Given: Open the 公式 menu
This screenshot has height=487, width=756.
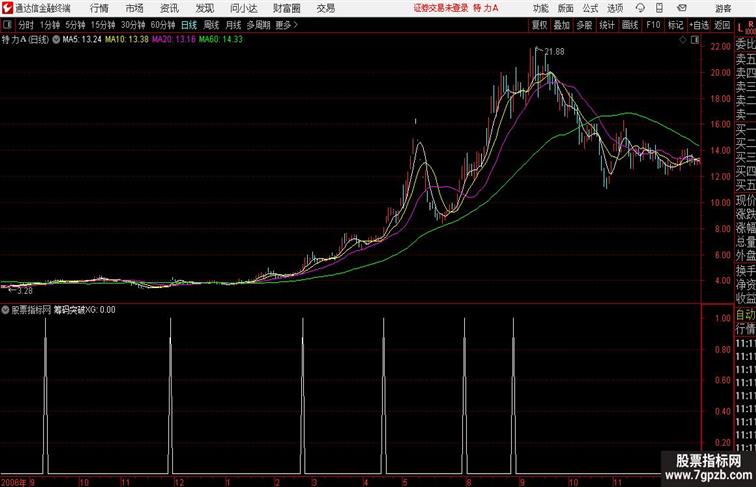Looking at the screenshot, I should (590, 8).
